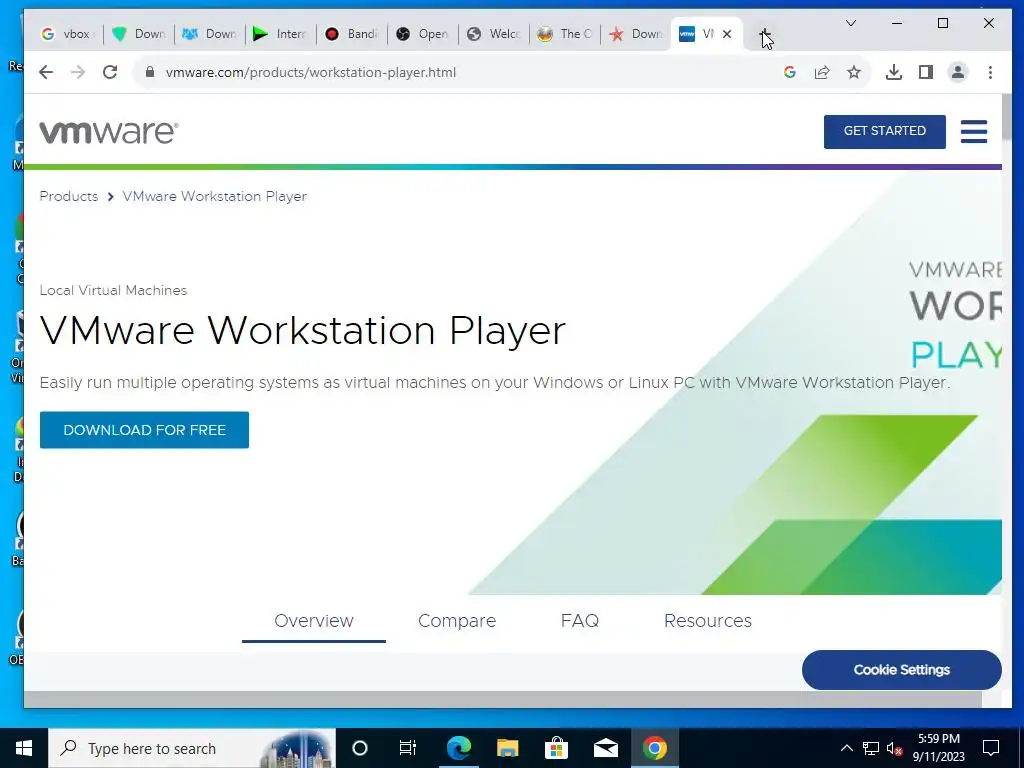Viewport: 1024px width, 768px height.
Task: Go back with the browser back arrow
Action: pos(46,72)
